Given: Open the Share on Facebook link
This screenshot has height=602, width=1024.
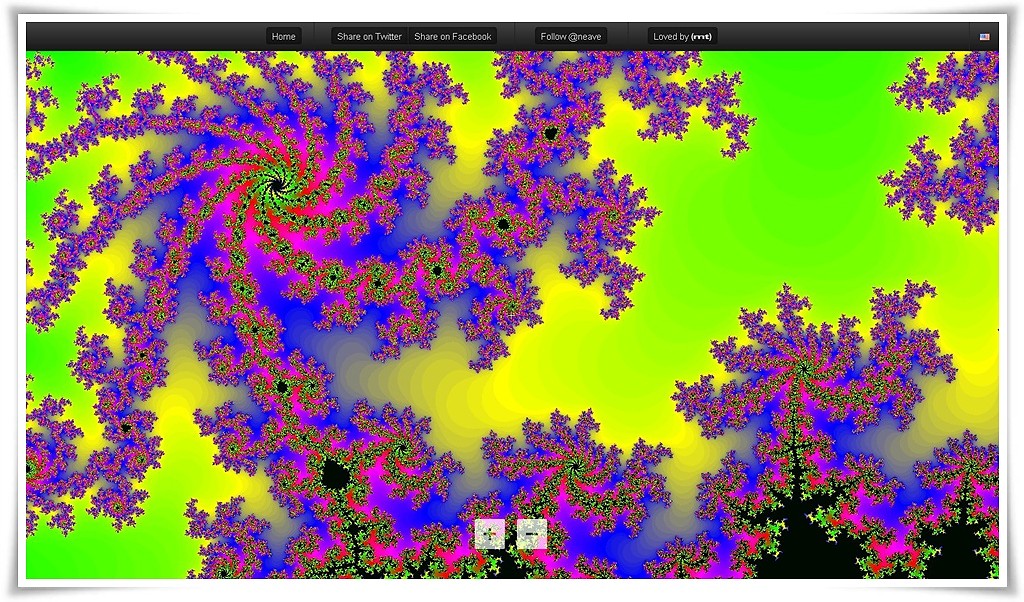Looking at the screenshot, I should 452,37.
